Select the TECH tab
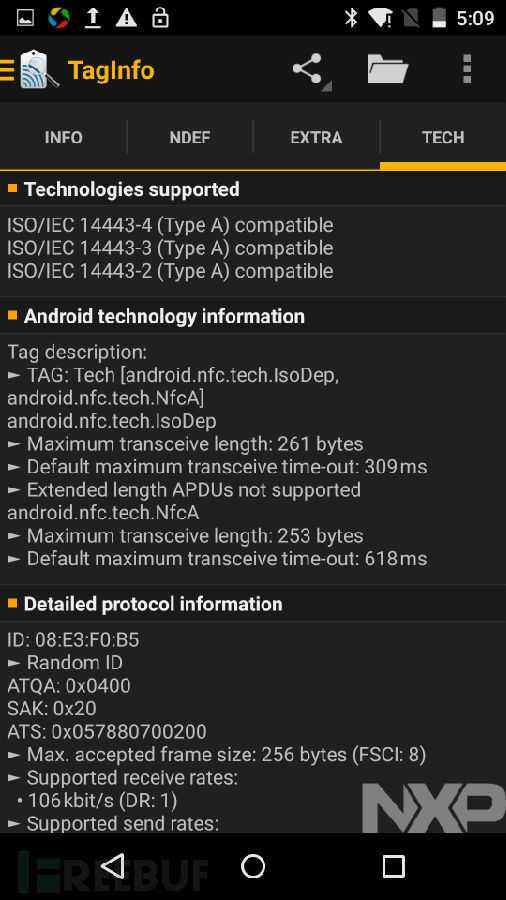The width and height of the screenshot is (506, 900). pos(443,137)
